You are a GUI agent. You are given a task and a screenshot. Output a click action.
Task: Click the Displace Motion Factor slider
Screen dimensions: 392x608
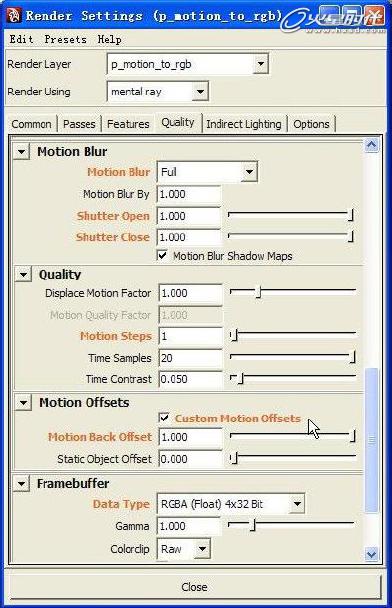pos(293,292)
